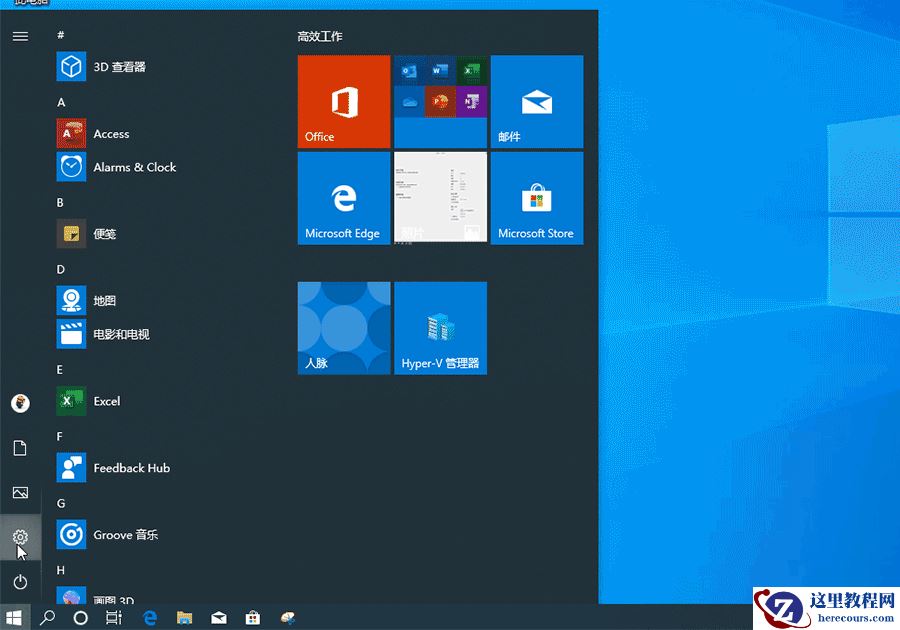
Task: Click the Windows Start button
Action: (14, 617)
